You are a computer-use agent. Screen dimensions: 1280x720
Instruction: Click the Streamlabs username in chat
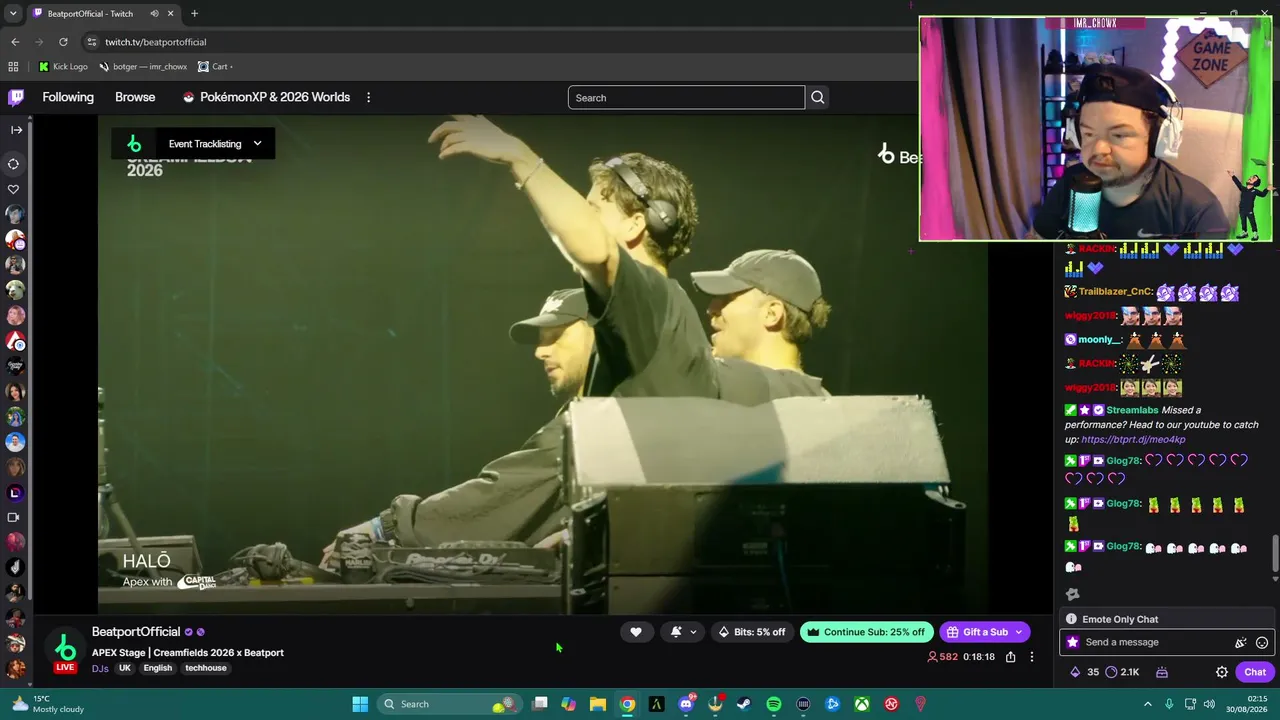(1132, 410)
